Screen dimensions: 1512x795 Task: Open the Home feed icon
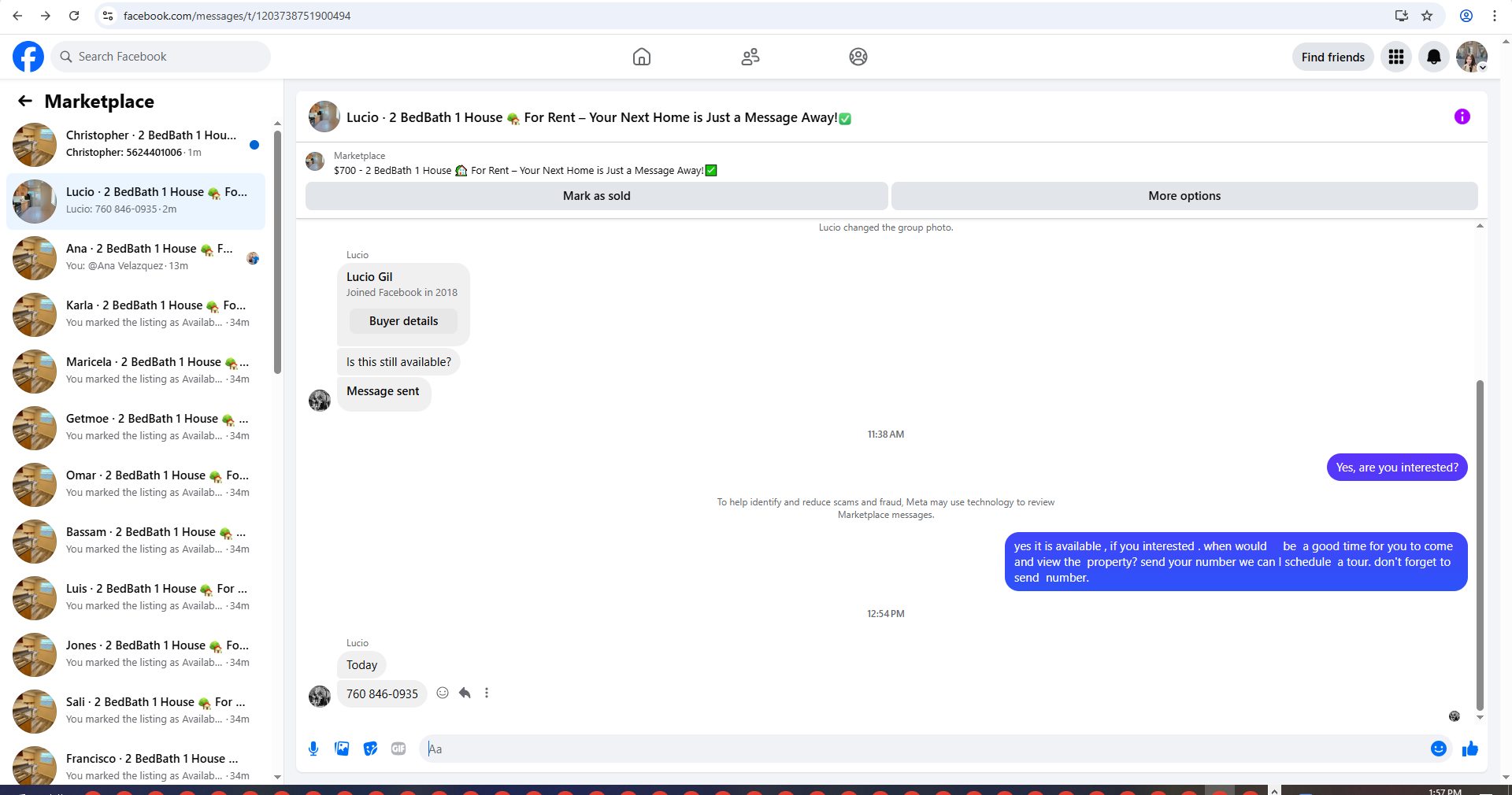642,57
